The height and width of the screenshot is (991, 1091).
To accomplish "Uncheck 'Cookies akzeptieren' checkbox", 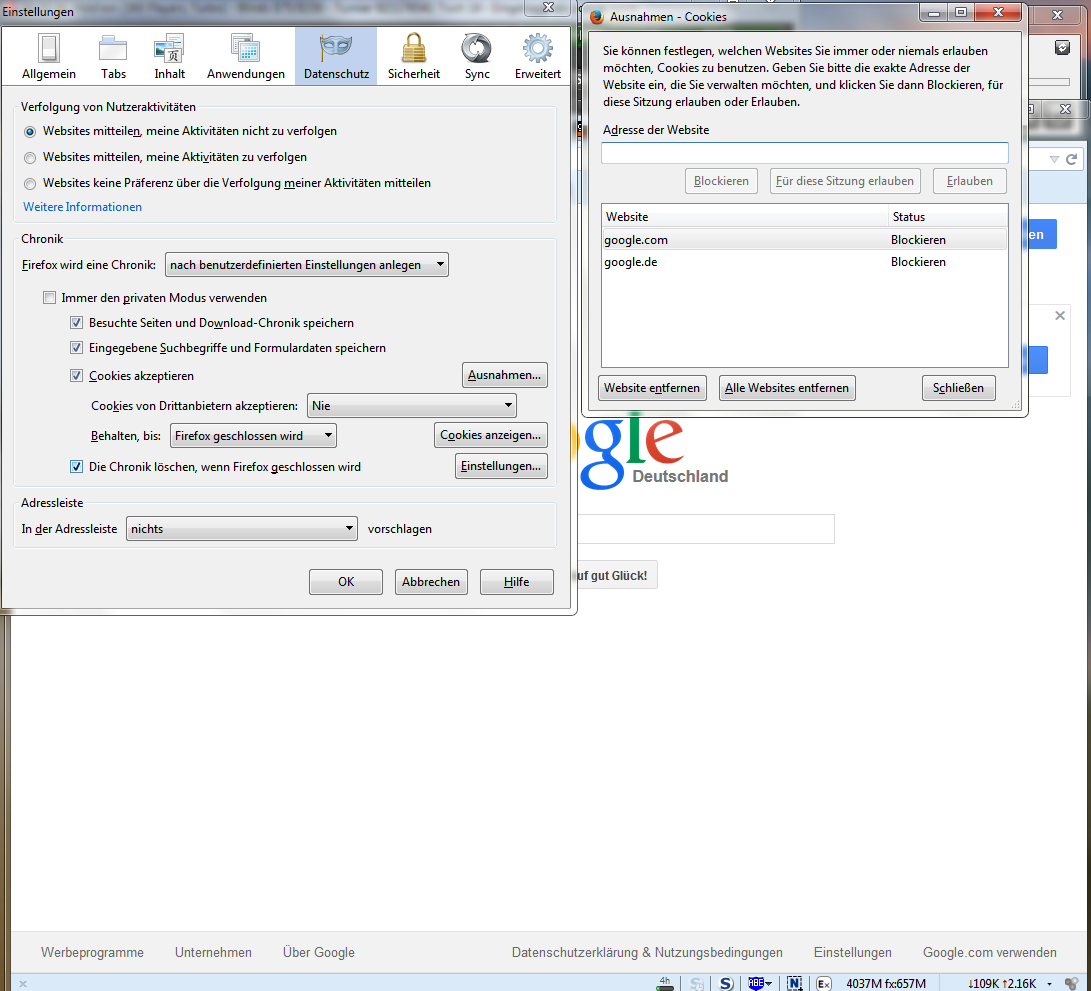I will pos(77,376).
